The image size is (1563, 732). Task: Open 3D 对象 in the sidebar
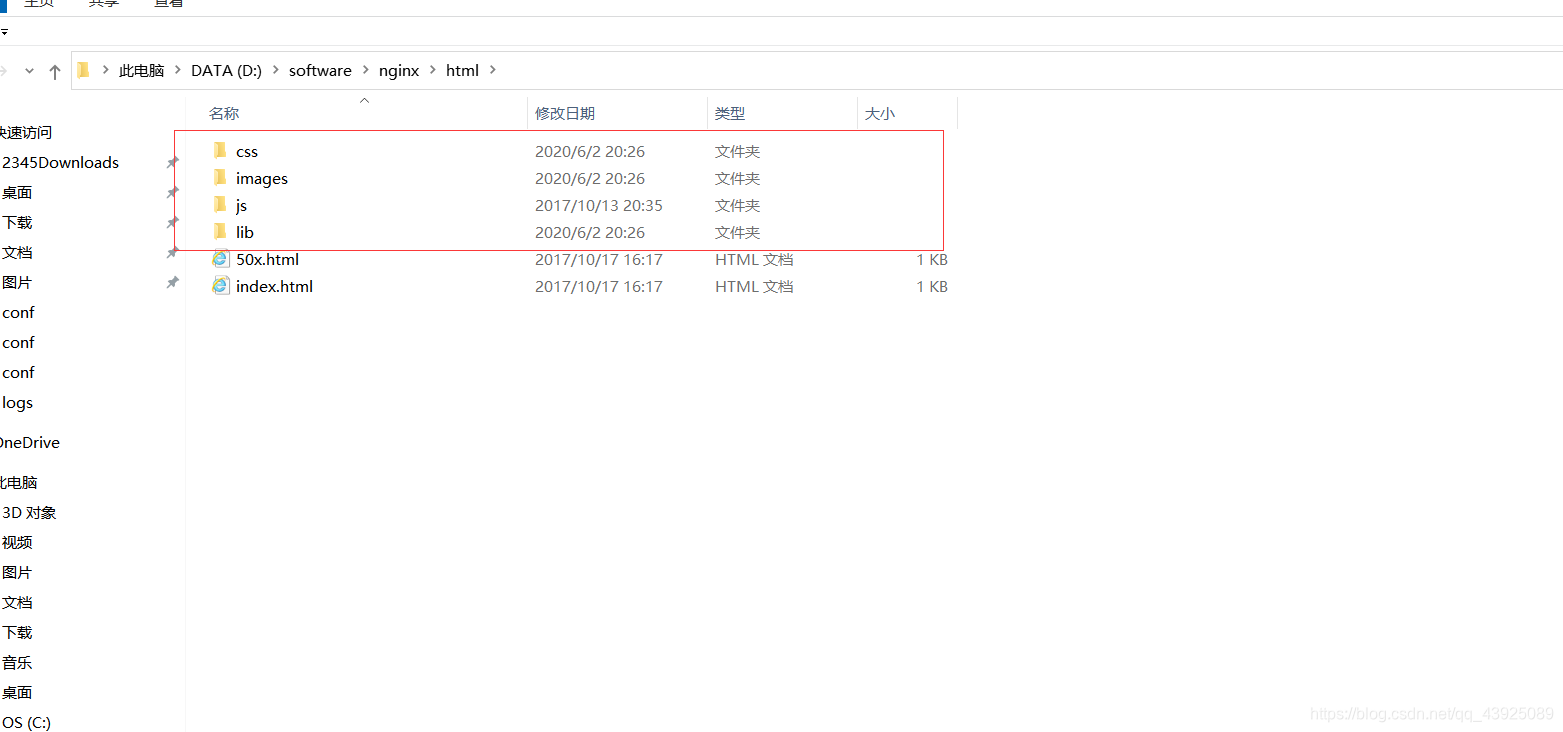point(29,513)
